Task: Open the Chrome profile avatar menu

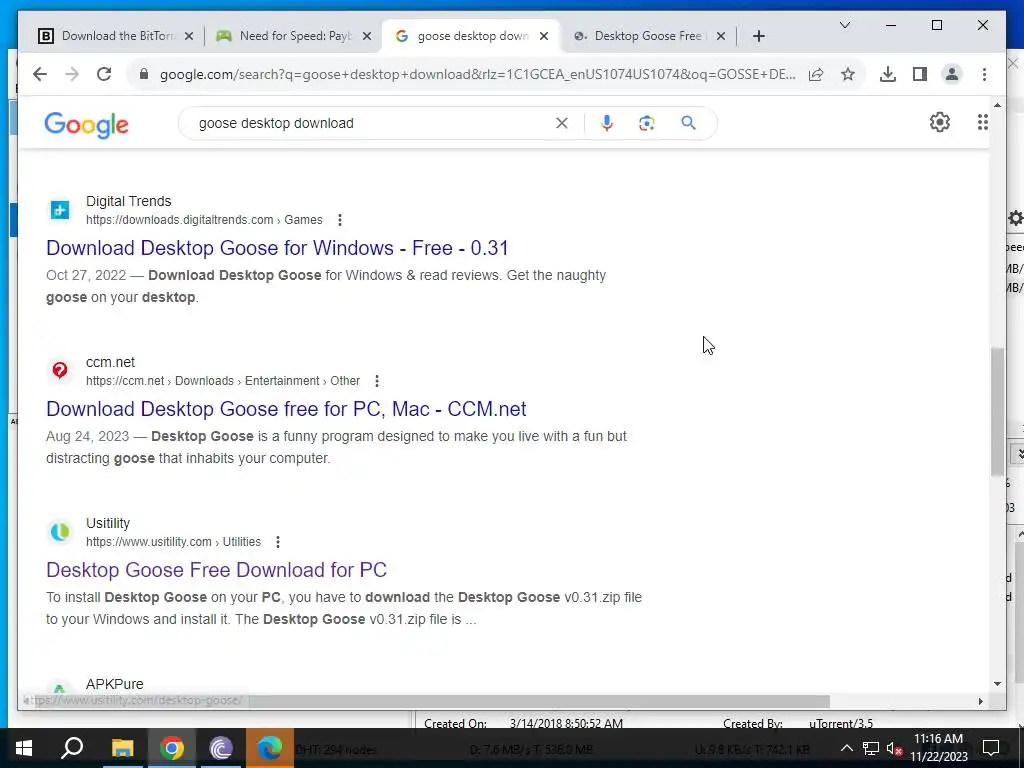Action: (x=952, y=74)
